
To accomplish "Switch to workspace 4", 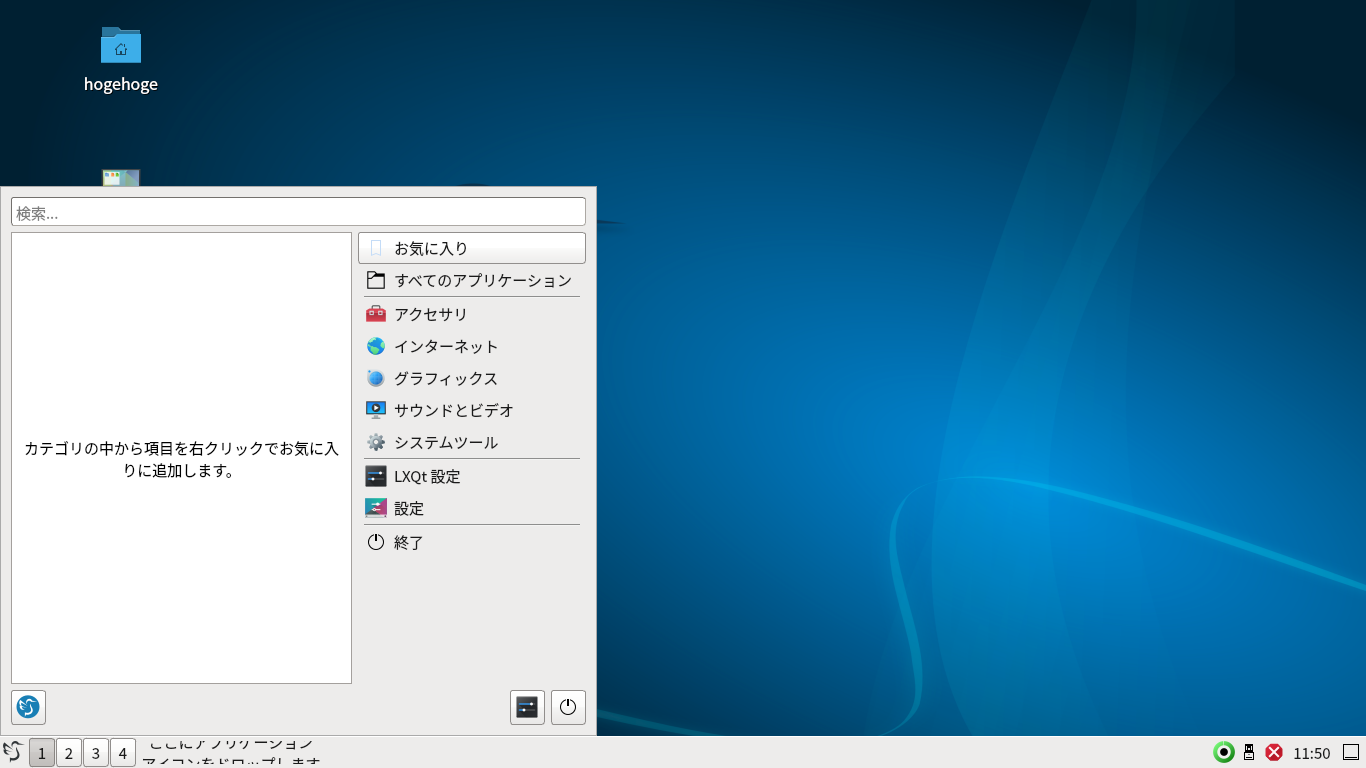I will click(122, 752).
